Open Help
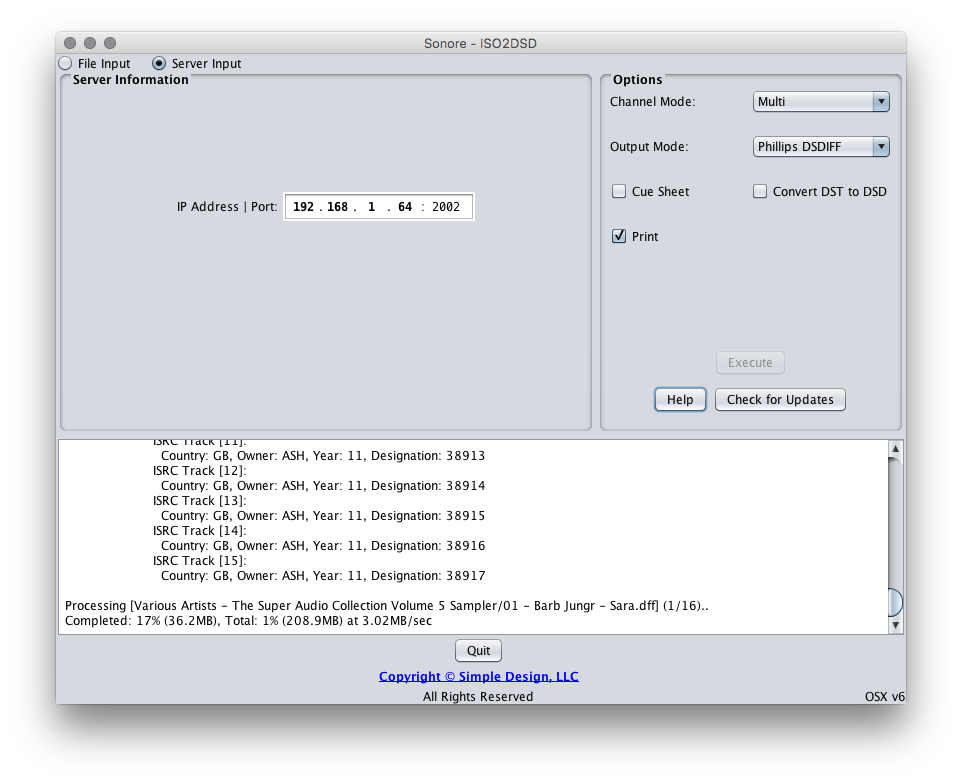This screenshot has width=962, height=784. tap(680, 399)
